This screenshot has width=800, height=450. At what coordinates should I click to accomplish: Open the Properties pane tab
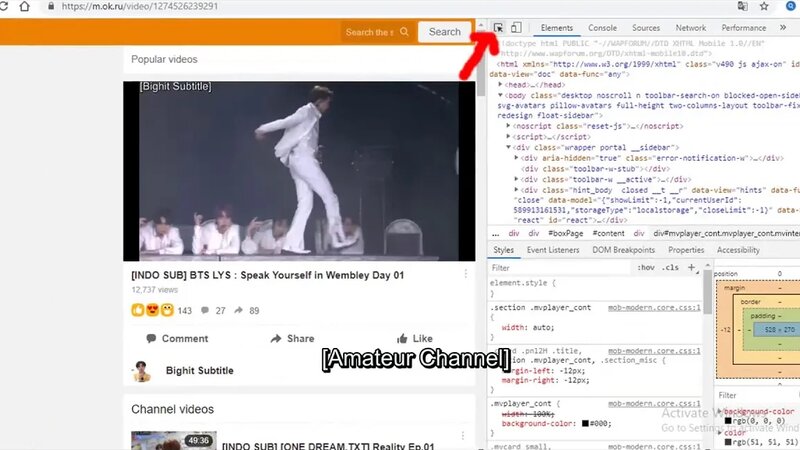[x=686, y=250]
